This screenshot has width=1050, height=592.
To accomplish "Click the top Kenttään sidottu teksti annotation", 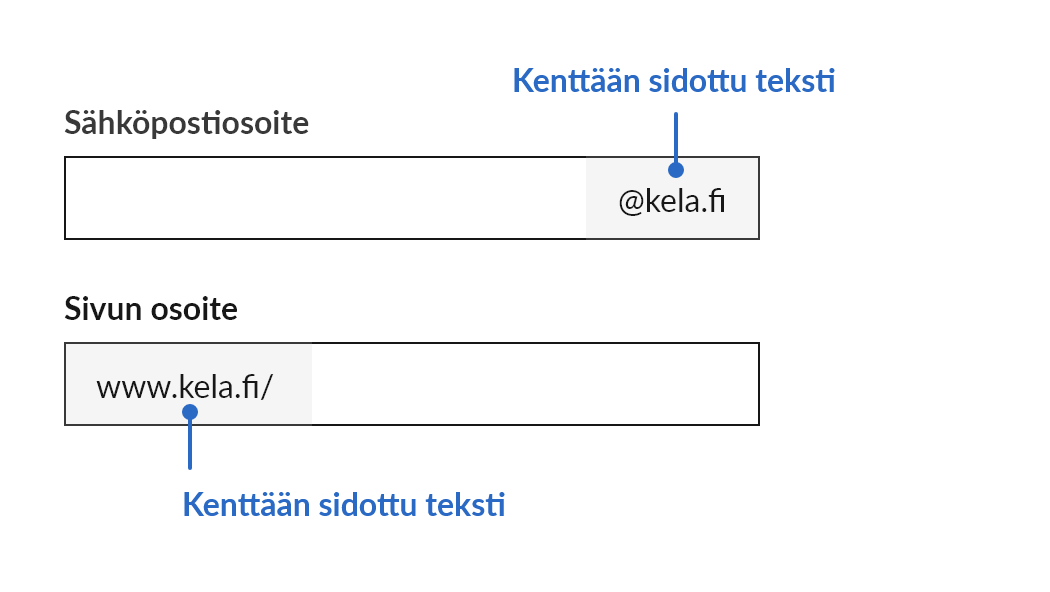I will (x=674, y=82).
